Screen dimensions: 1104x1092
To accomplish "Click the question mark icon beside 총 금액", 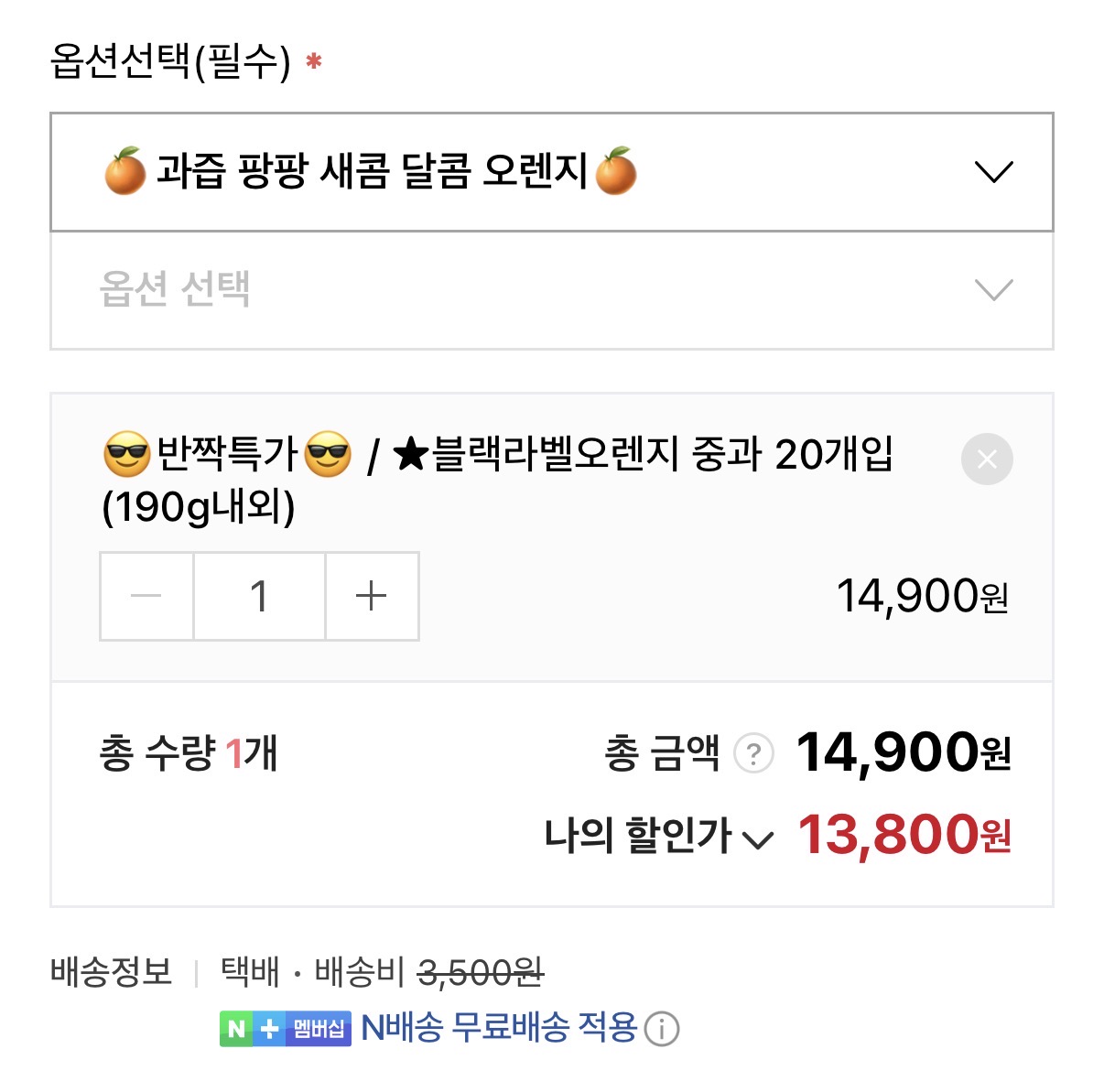I will pos(753,754).
